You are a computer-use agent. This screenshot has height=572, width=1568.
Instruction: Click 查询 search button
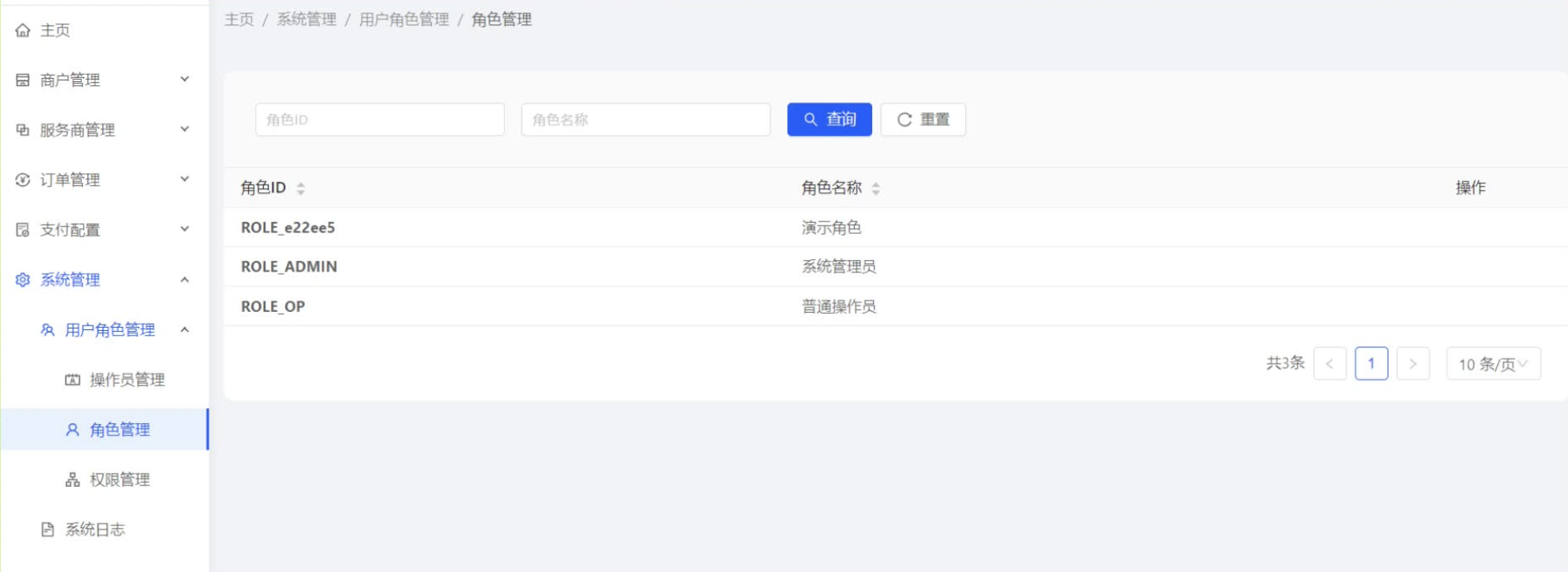830,120
